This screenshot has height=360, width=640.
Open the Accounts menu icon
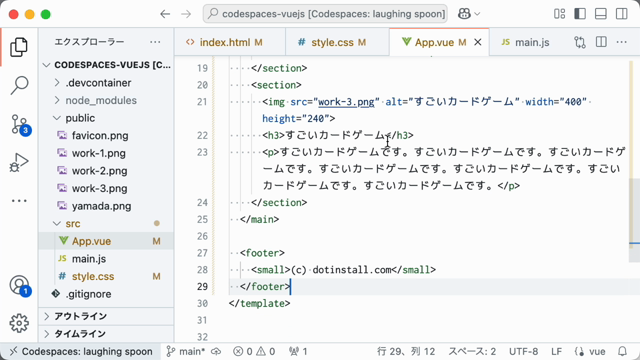click(x=19, y=285)
